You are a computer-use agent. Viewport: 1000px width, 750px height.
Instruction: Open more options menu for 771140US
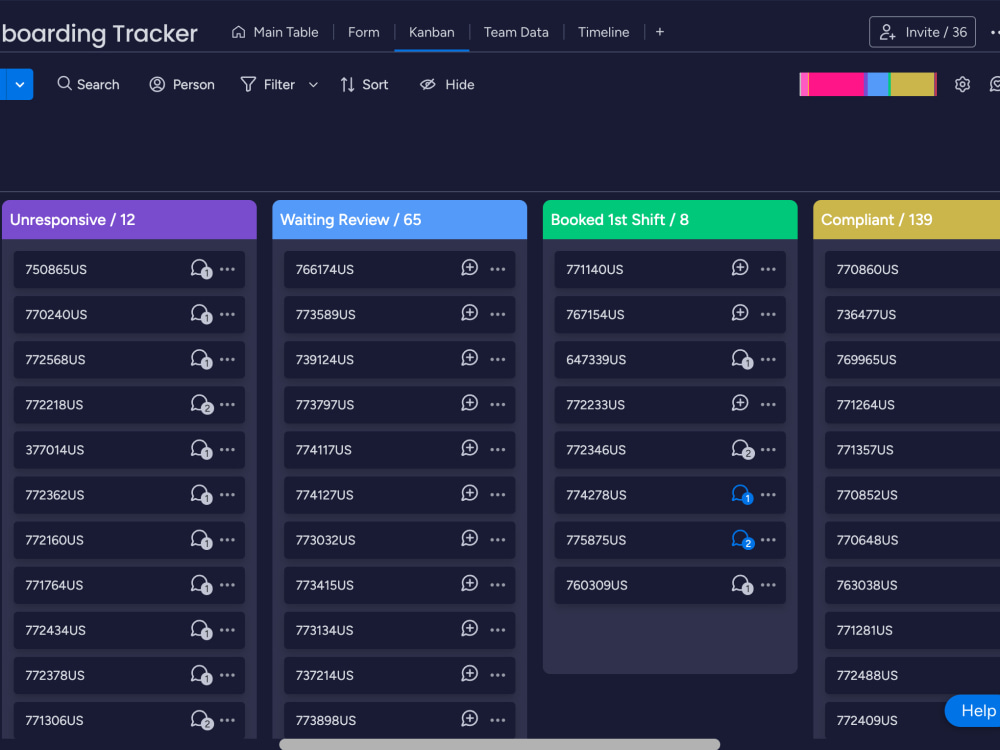click(768, 269)
